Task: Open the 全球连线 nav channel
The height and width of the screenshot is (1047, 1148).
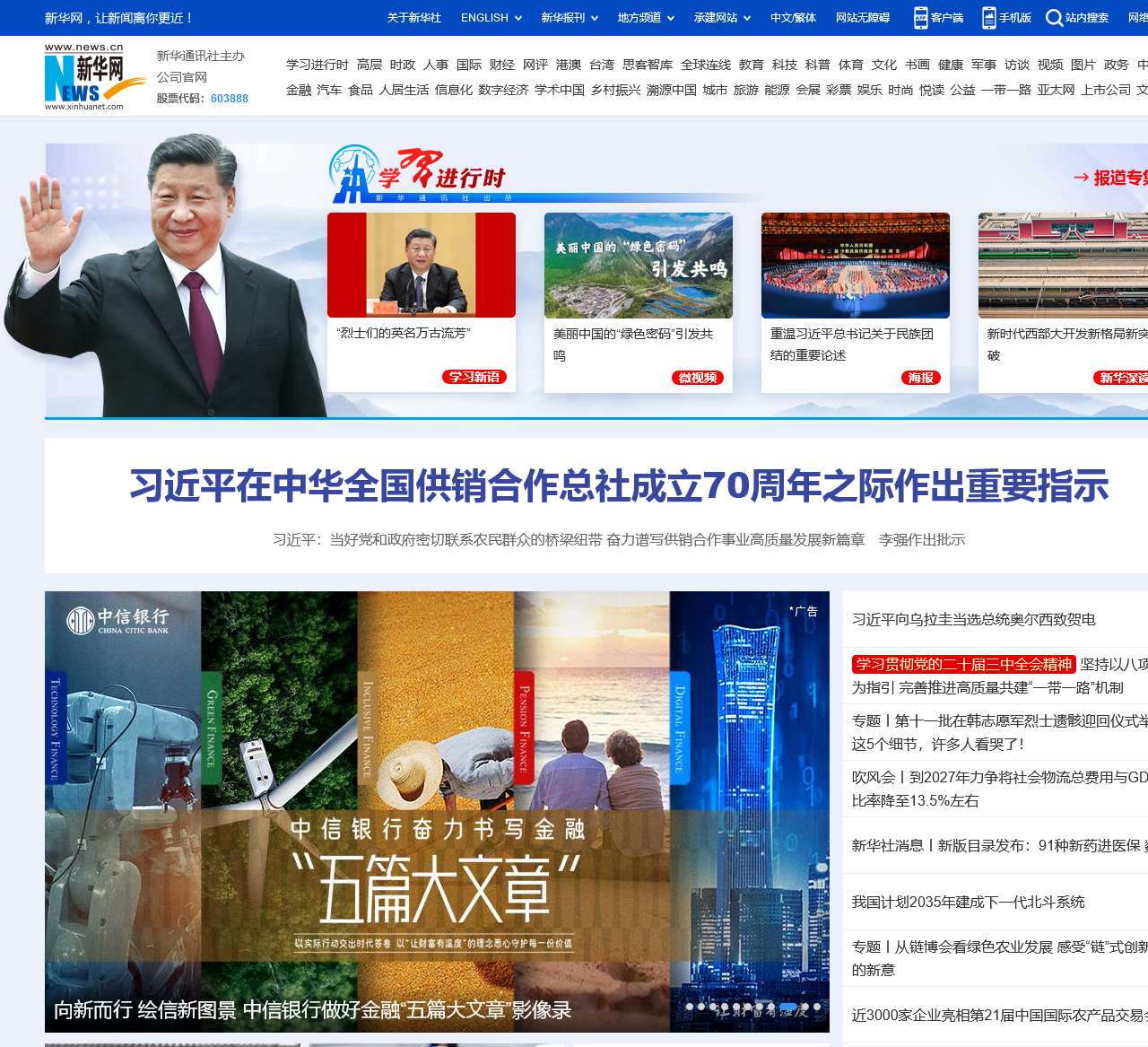Action: [x=706, y=65]
